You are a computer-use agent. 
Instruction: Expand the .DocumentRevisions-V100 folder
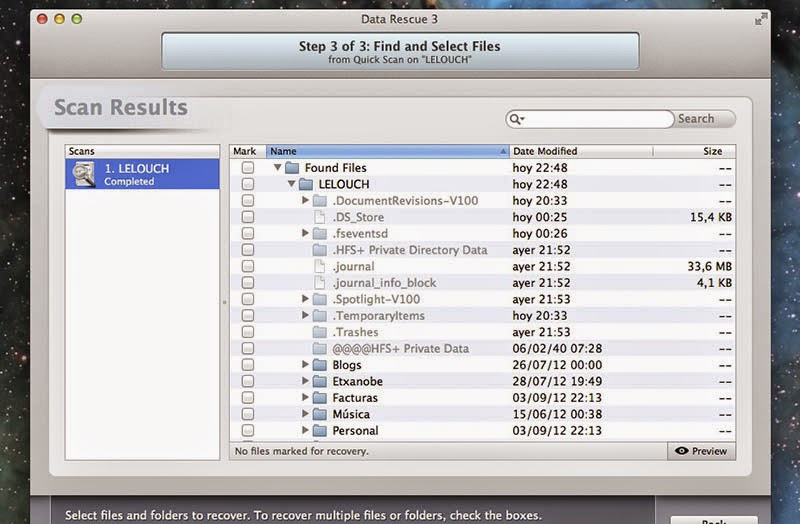click(305, 200)
